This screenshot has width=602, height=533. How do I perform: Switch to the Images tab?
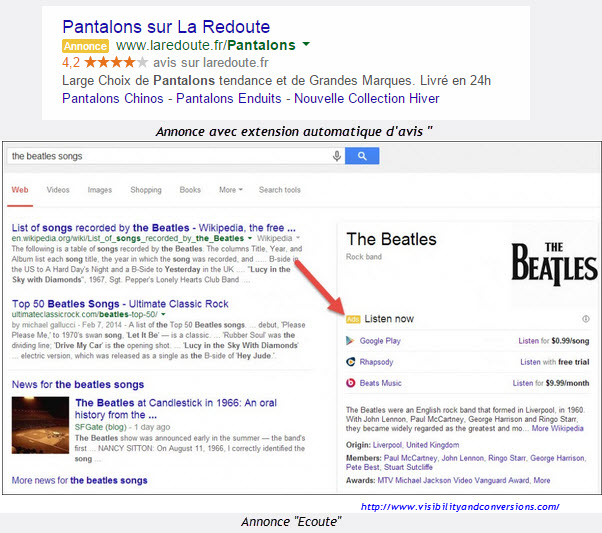[99, 190]
